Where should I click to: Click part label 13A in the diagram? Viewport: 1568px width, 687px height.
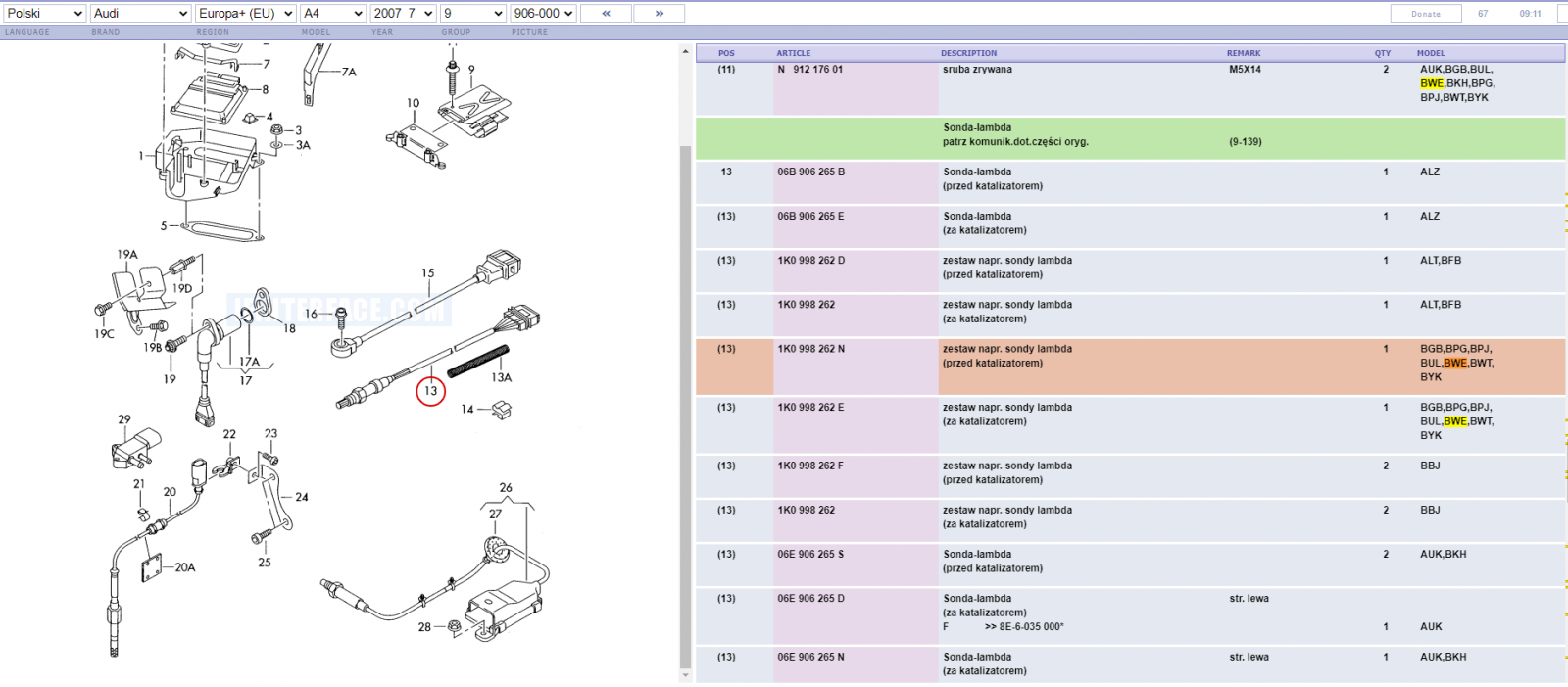[x=501, y=377]
